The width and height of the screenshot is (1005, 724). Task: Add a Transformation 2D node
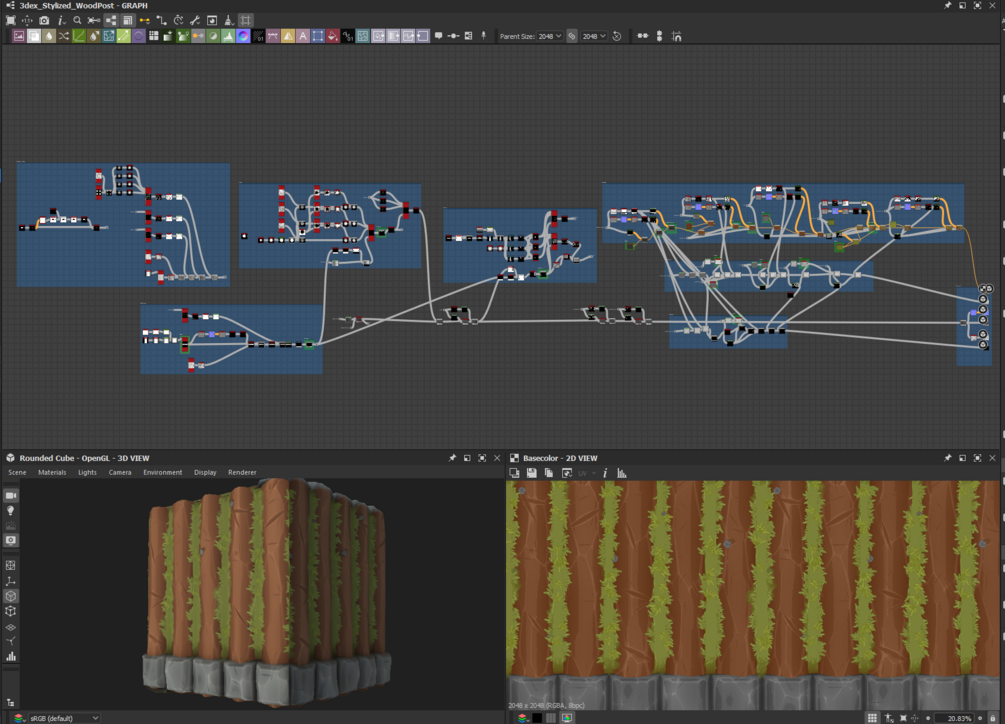[x=318, y=36]
